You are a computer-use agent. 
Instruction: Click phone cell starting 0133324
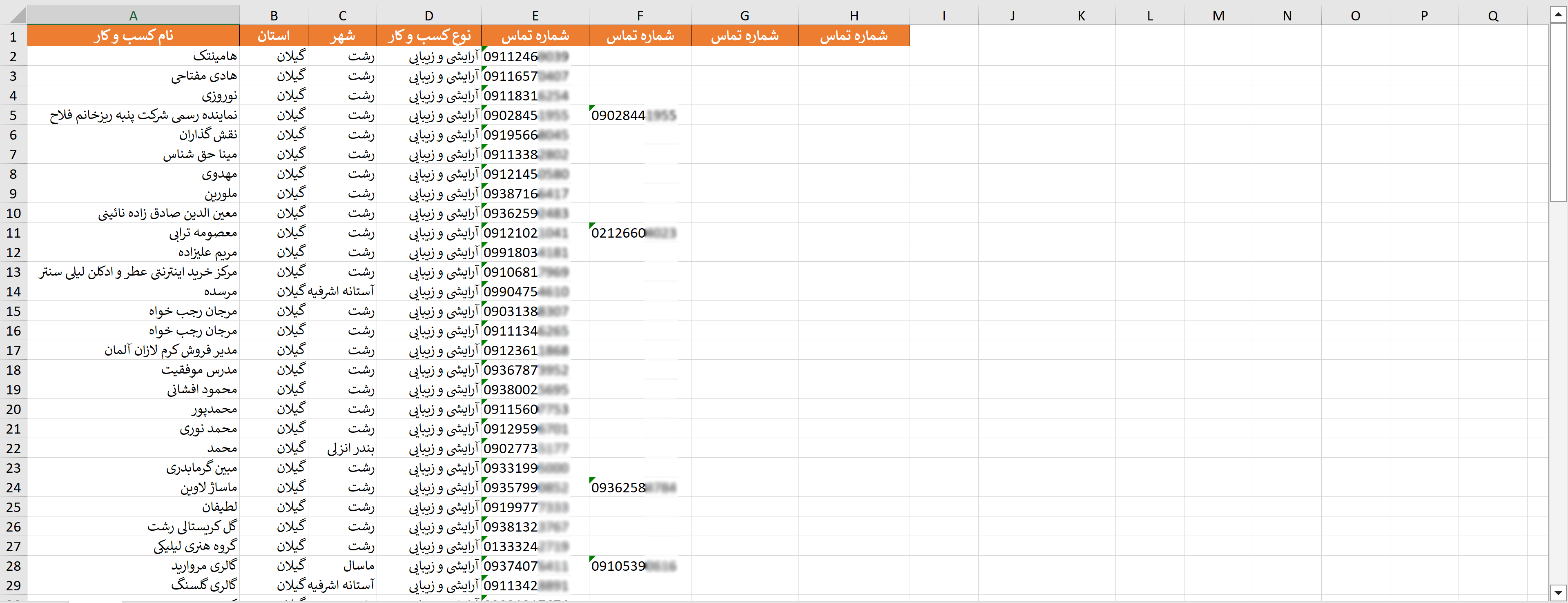(x=535, y=546)
